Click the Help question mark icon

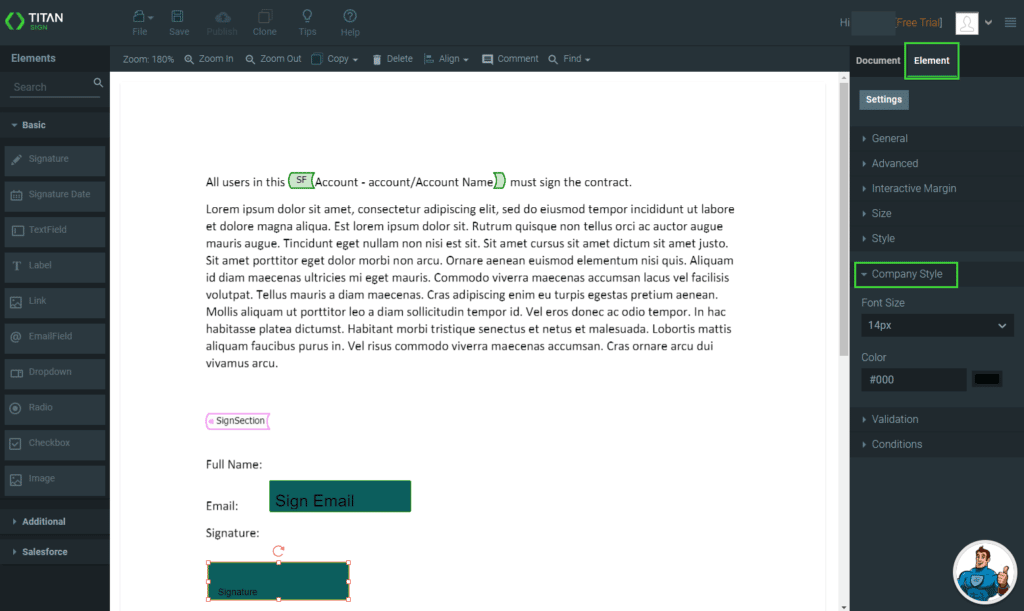pyautogui.click(x=350, y=17)
